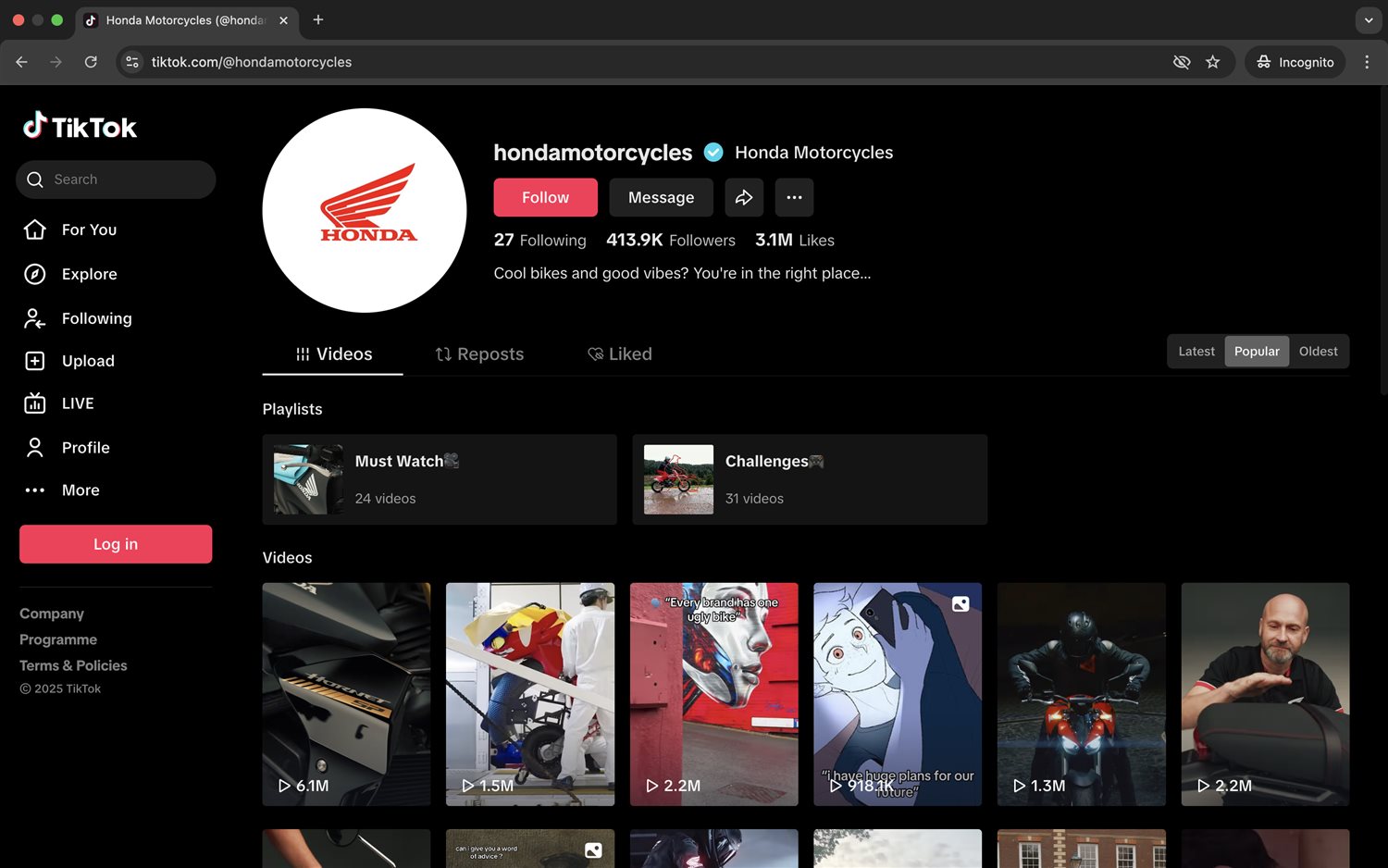
Task: Play the video with 1.3M views
Action: 1082,694
